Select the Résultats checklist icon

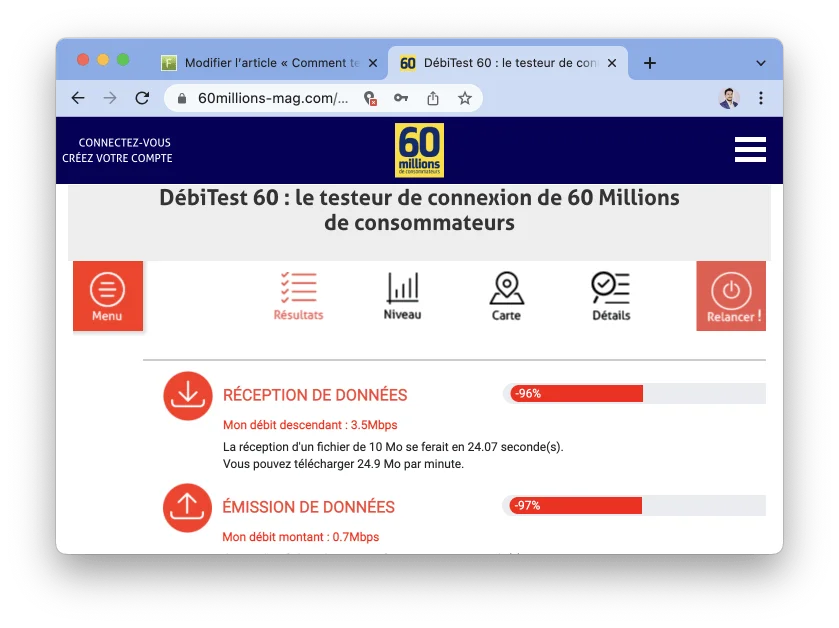[296, 287]
